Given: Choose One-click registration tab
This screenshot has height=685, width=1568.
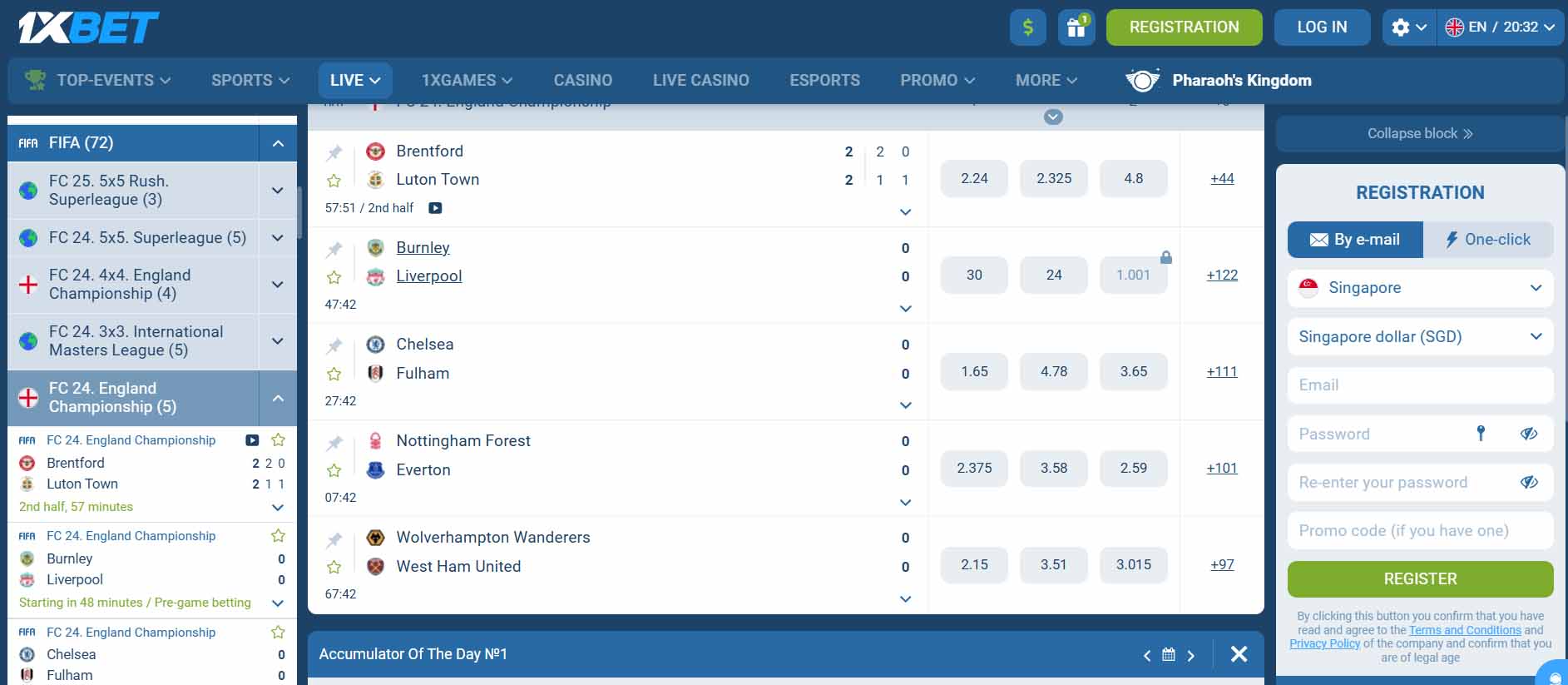Looking at the screenshot, I should pos(1488,240).
